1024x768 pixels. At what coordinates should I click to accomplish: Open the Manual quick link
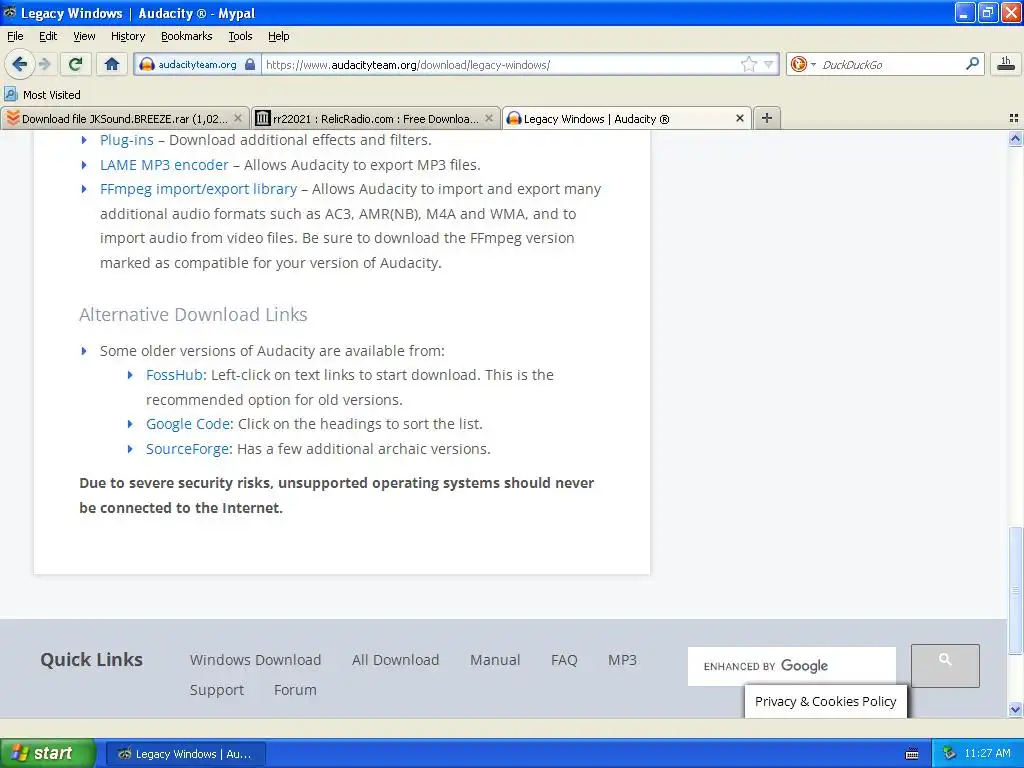(x=495, y=660)
